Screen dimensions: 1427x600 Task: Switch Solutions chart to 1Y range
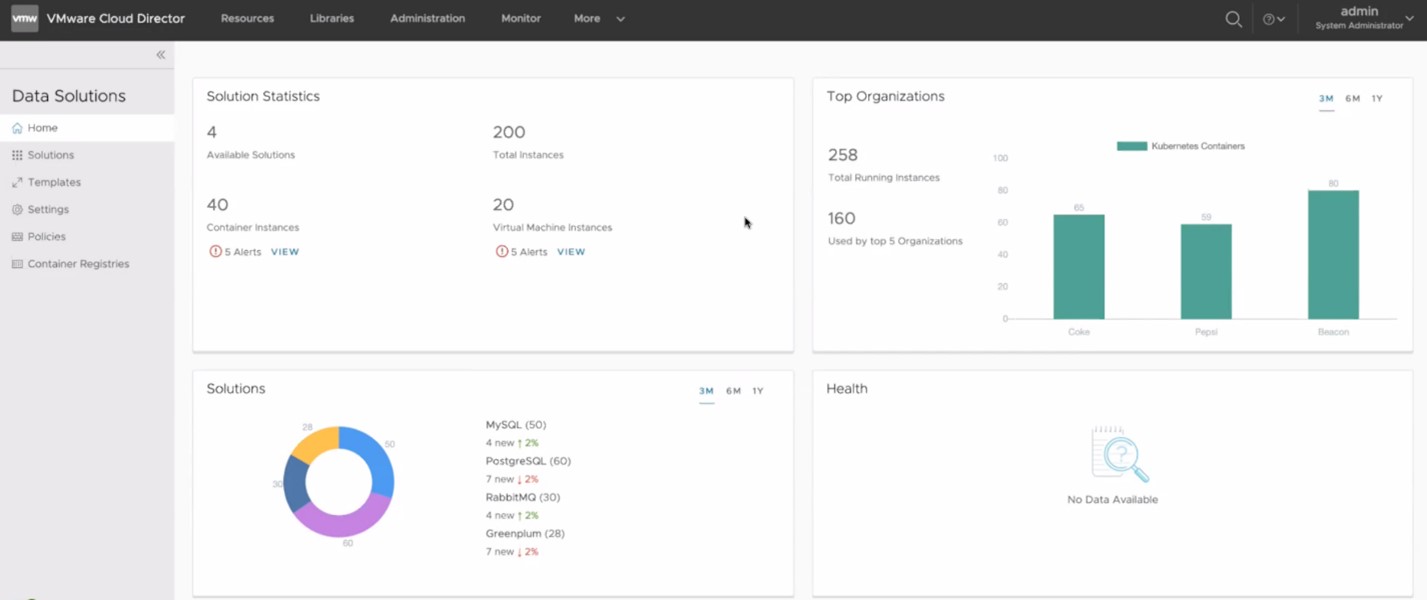(758, 391)
